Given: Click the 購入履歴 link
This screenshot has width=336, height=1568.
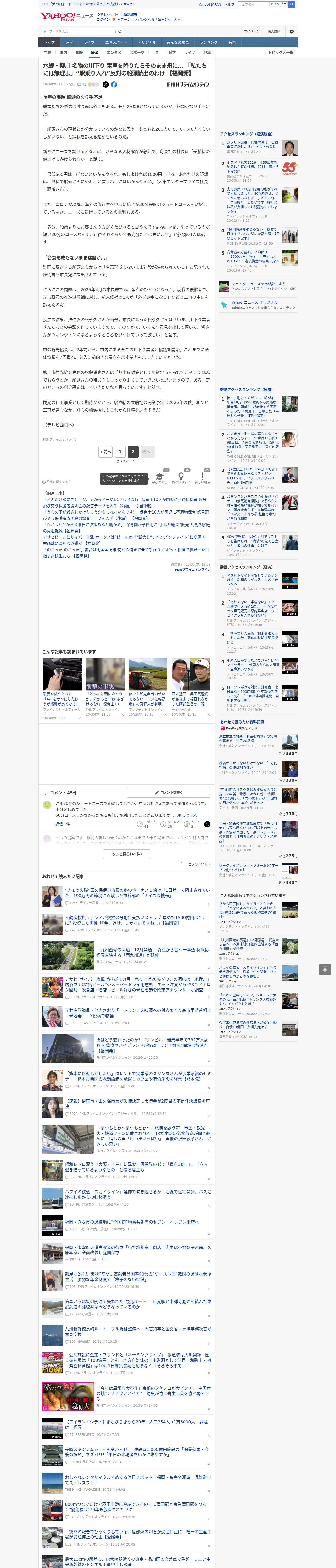Looking at the screenshot, I should [x=274, y=32].
